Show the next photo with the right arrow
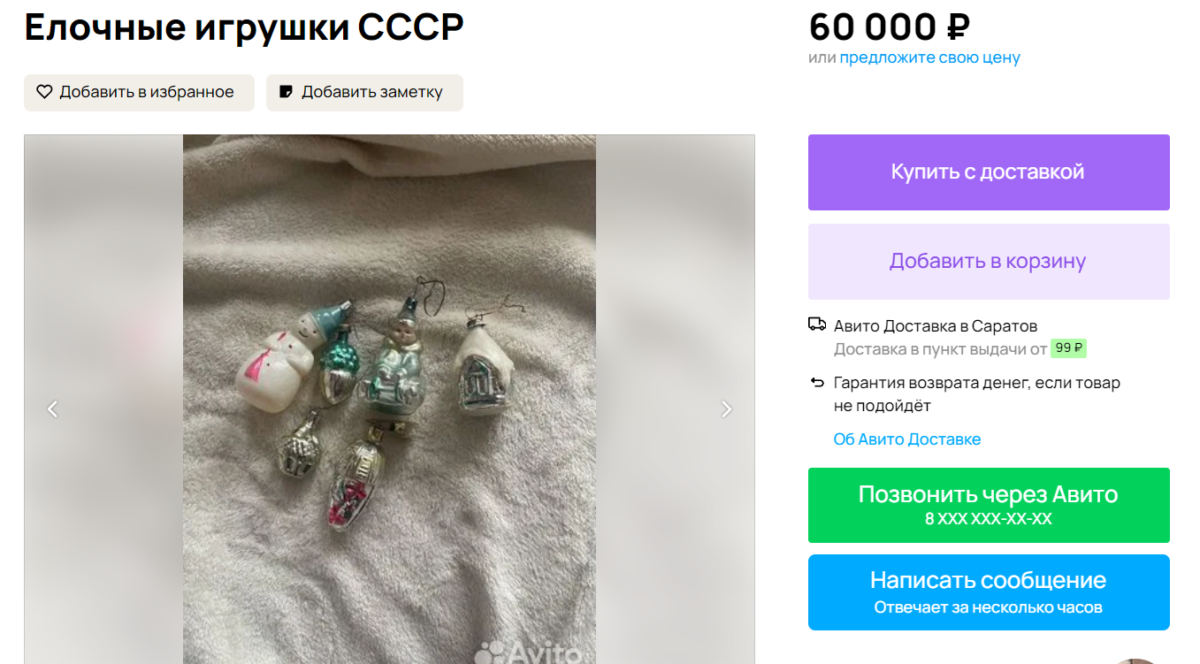Viewport: 1200px width, 664px height. click(727, 409)
